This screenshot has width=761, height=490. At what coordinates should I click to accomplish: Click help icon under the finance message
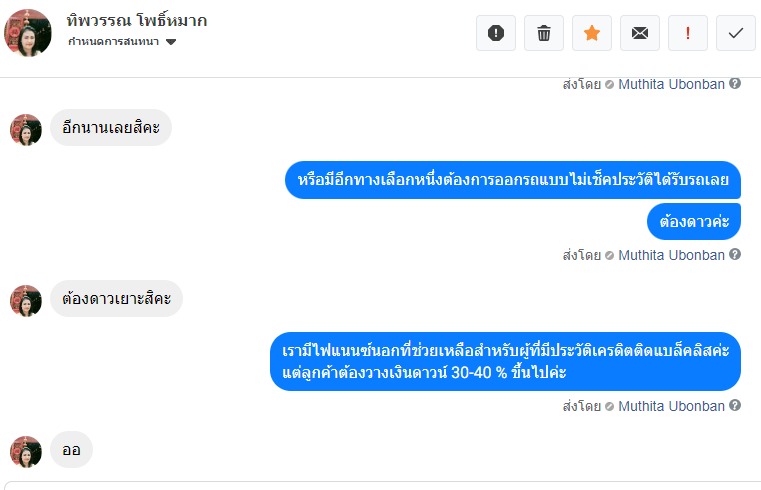pyautogui.click(x=735, y=406)
